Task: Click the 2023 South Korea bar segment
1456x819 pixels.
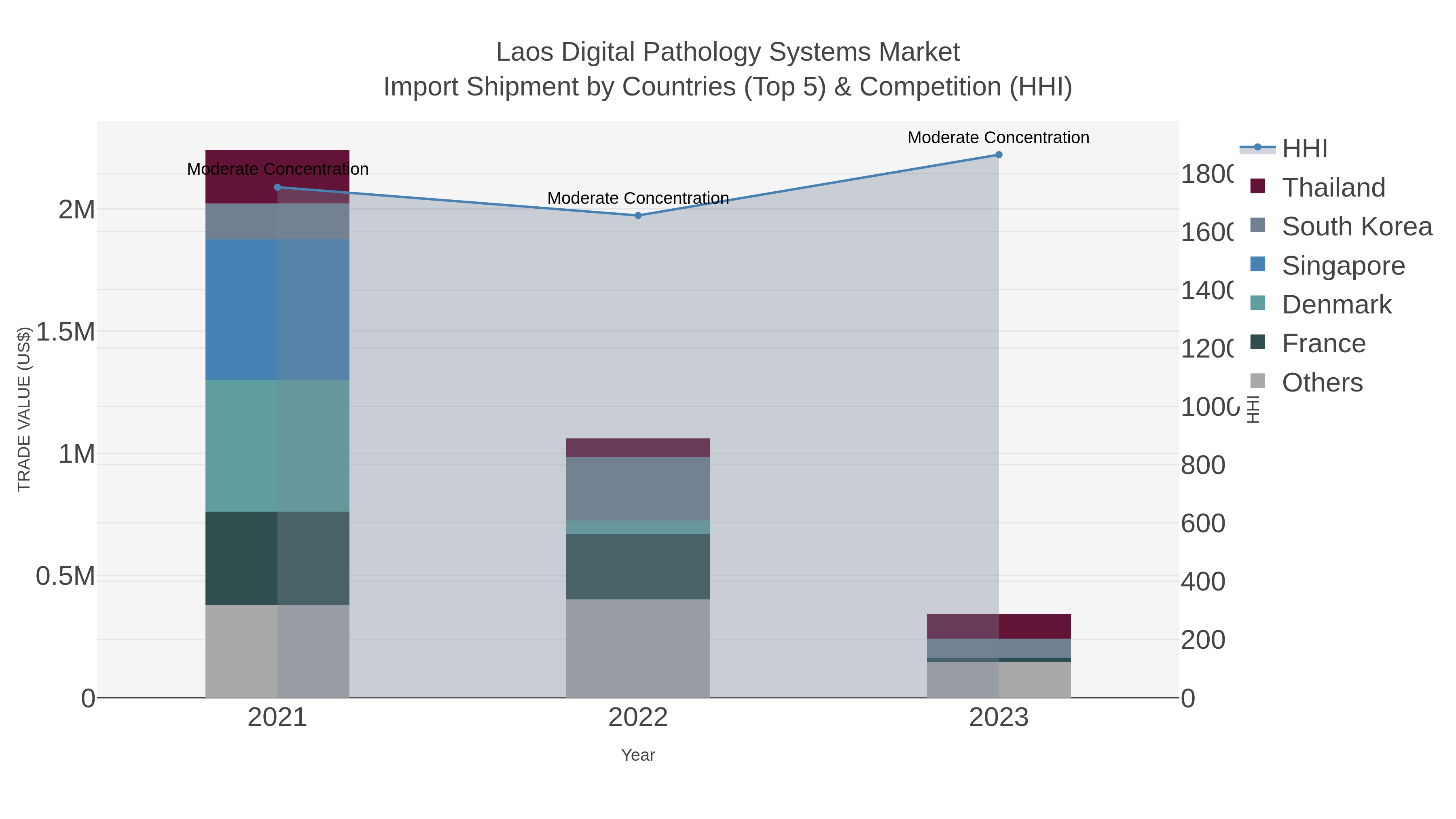Action: tap(999, 648)
